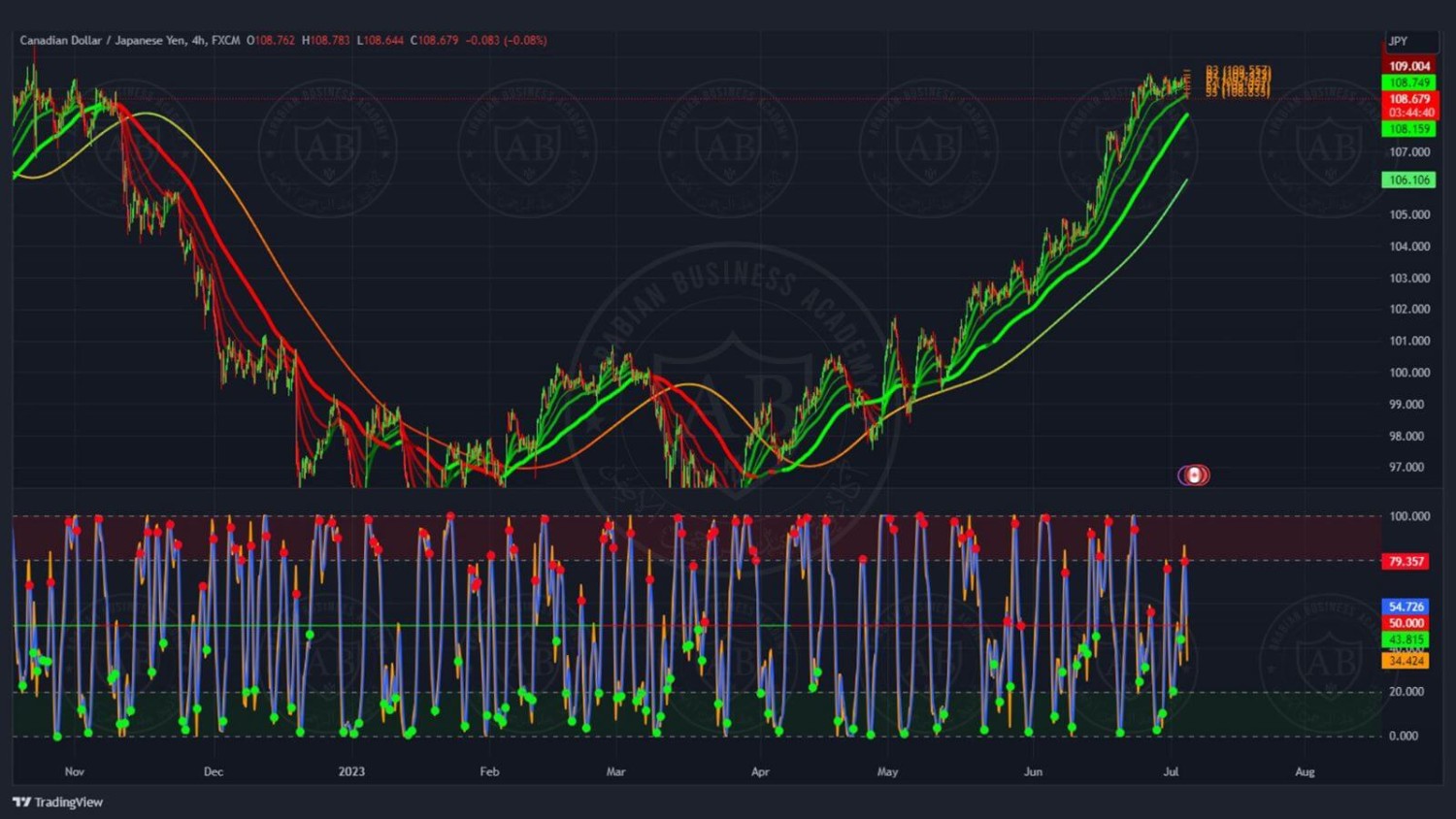
Task: Click the 103.000 price scale tick
Action: [1409, 278]
